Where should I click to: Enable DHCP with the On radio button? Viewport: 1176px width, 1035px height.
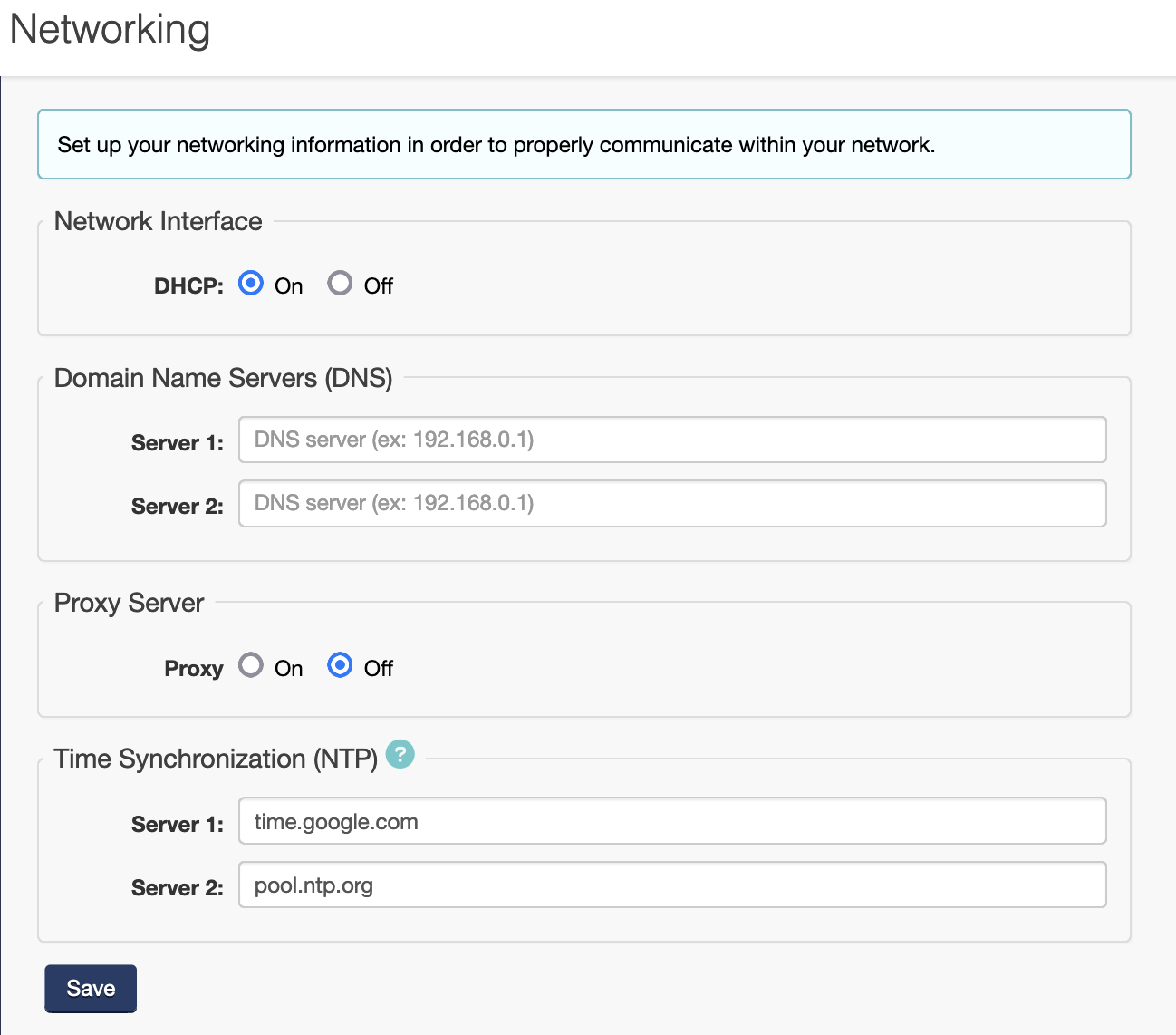point(251,284)
